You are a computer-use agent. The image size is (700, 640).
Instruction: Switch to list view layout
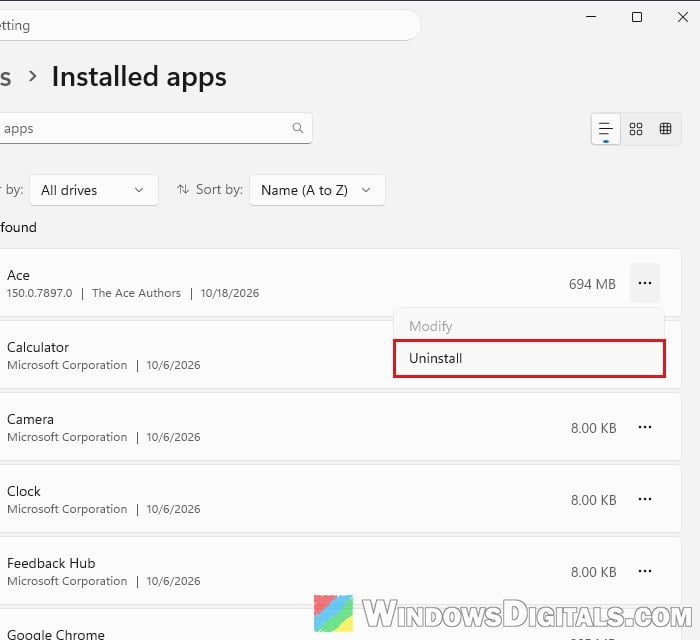pyautogui.click(x=606, y=129)
